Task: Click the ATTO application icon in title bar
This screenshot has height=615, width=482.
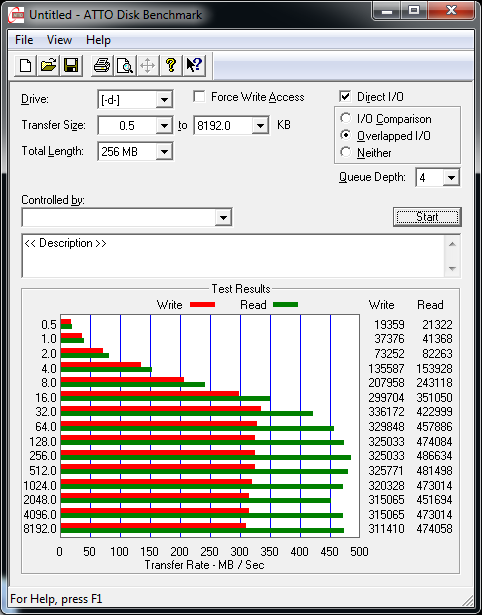Action: [x=16, y=15]
